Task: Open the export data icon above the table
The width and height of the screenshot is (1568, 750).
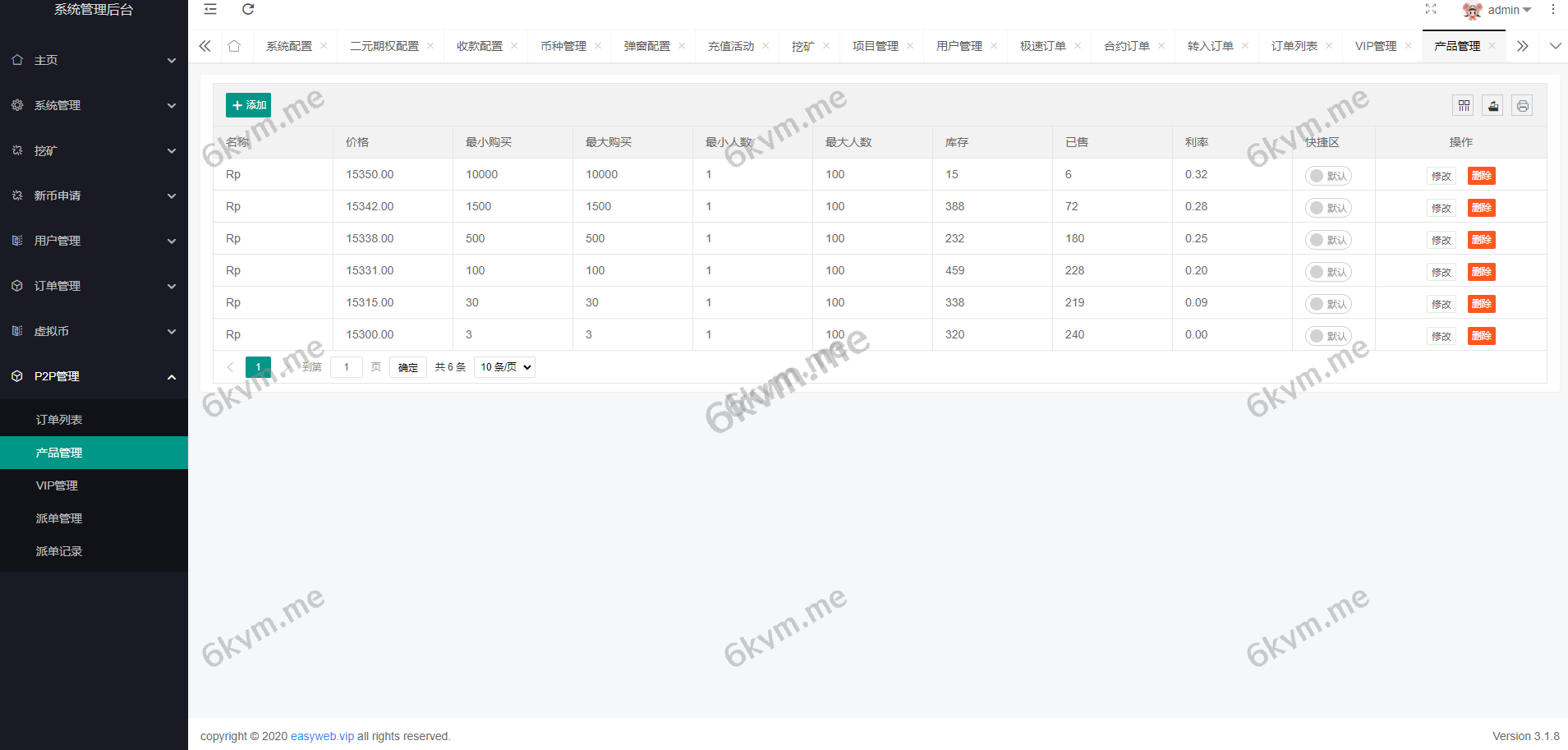Action: [1492, 105]
